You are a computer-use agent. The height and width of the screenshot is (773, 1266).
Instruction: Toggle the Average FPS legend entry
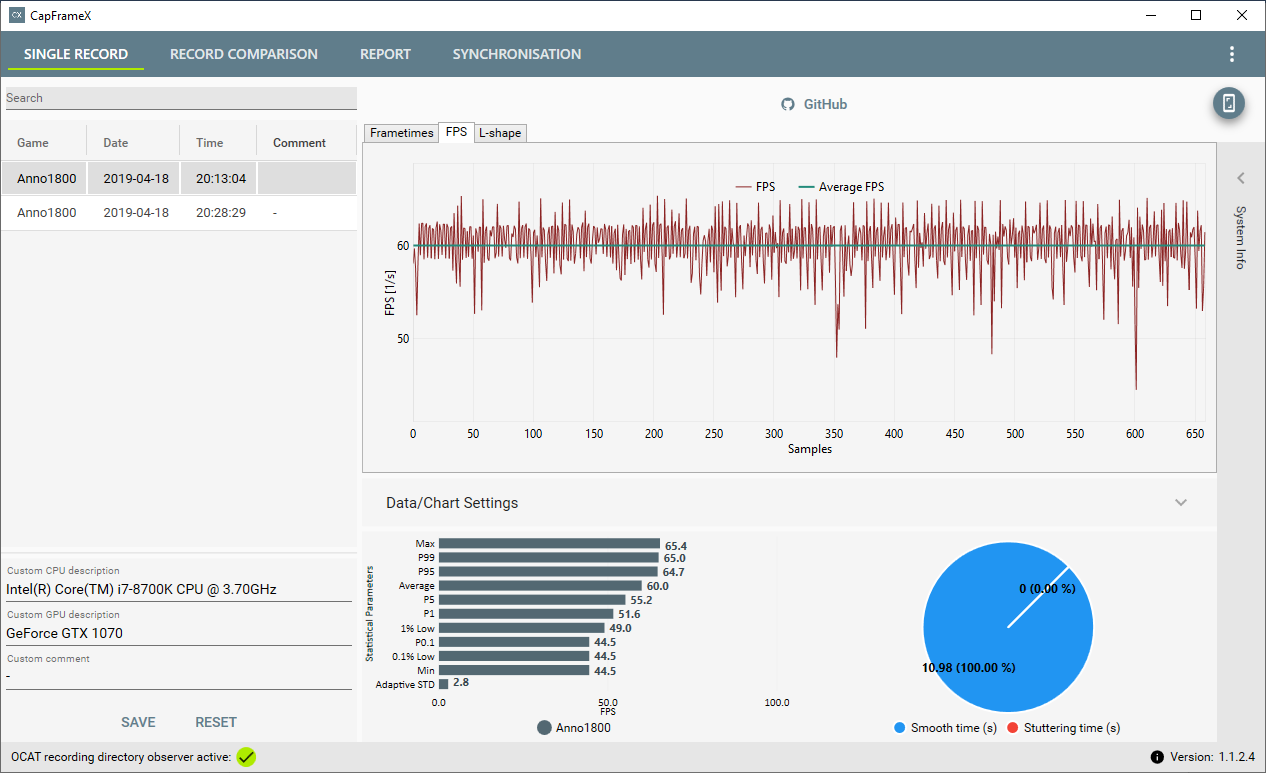tap(840, 187)
